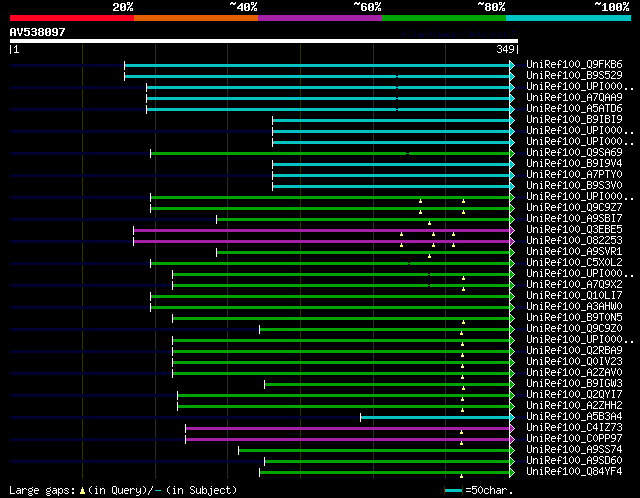
Task: Click the UniRef100_A9SVR1 label
Action: (x=574, y=251)
